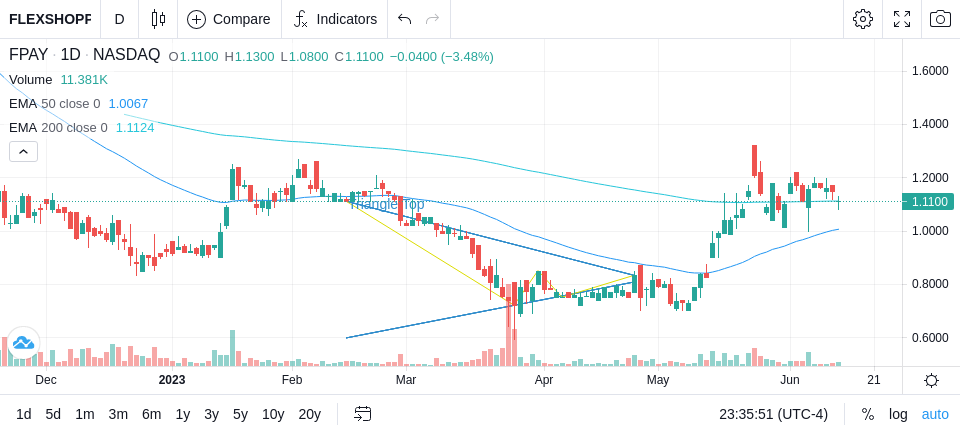Select the 20y time range
The image size is (960, 433).
coord(310,415)
